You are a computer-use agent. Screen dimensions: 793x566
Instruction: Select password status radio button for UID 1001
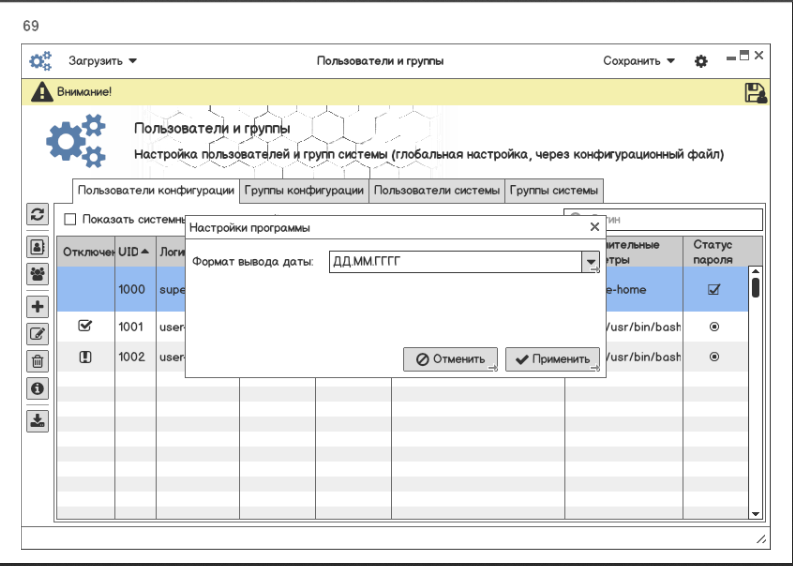pyautogui.click(x=713, y=327)
